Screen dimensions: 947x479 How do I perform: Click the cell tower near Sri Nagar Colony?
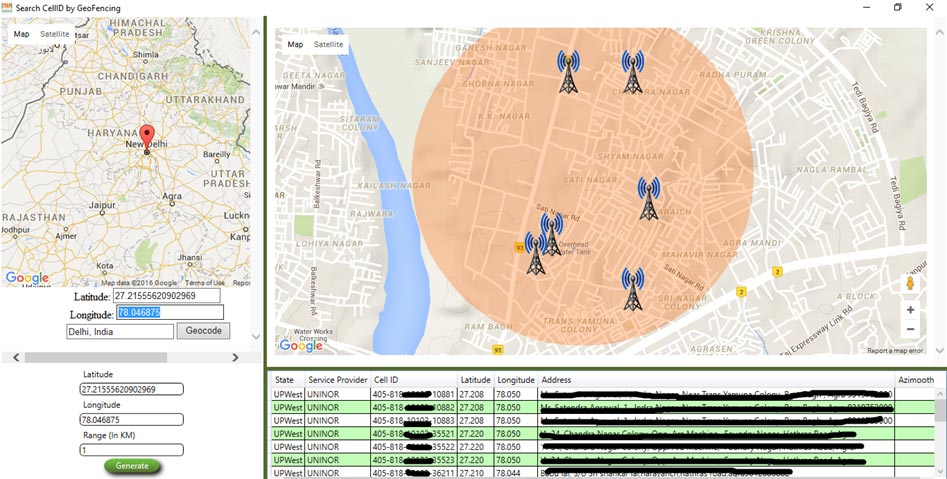click(632, 289)
